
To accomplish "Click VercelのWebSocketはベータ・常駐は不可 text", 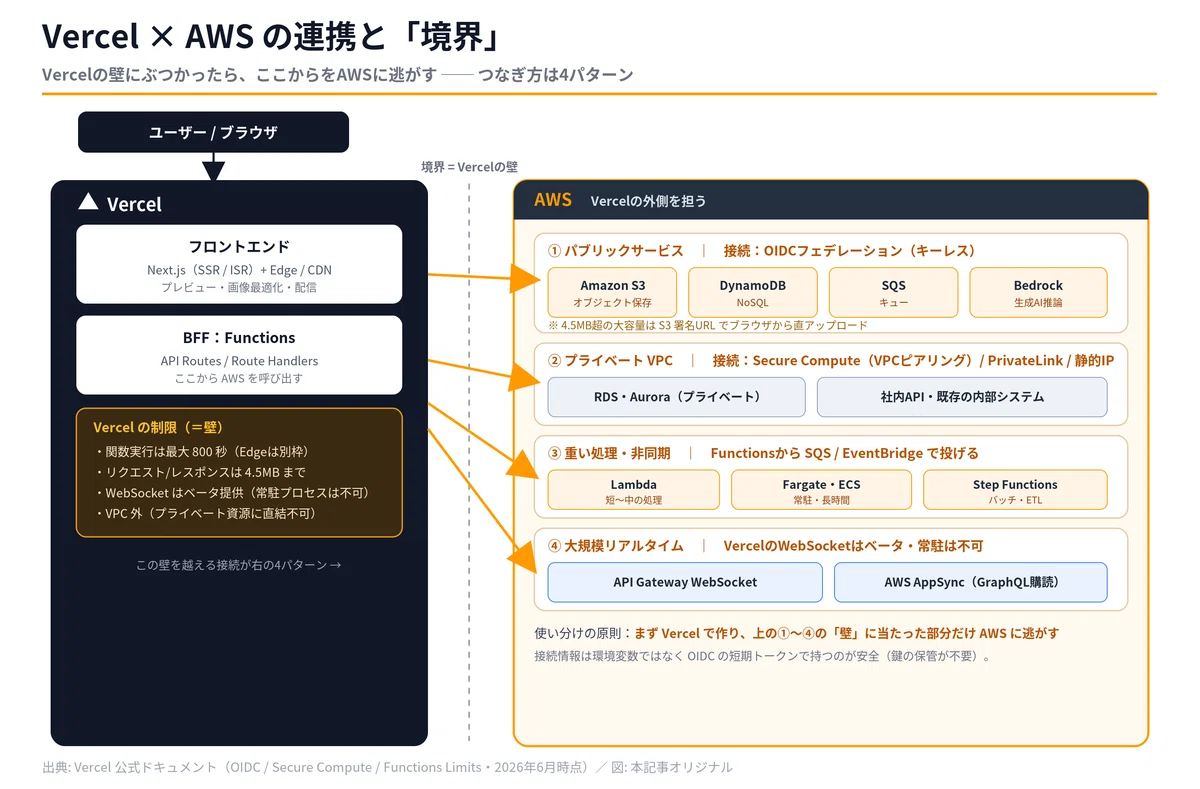I will pos(853,546).
